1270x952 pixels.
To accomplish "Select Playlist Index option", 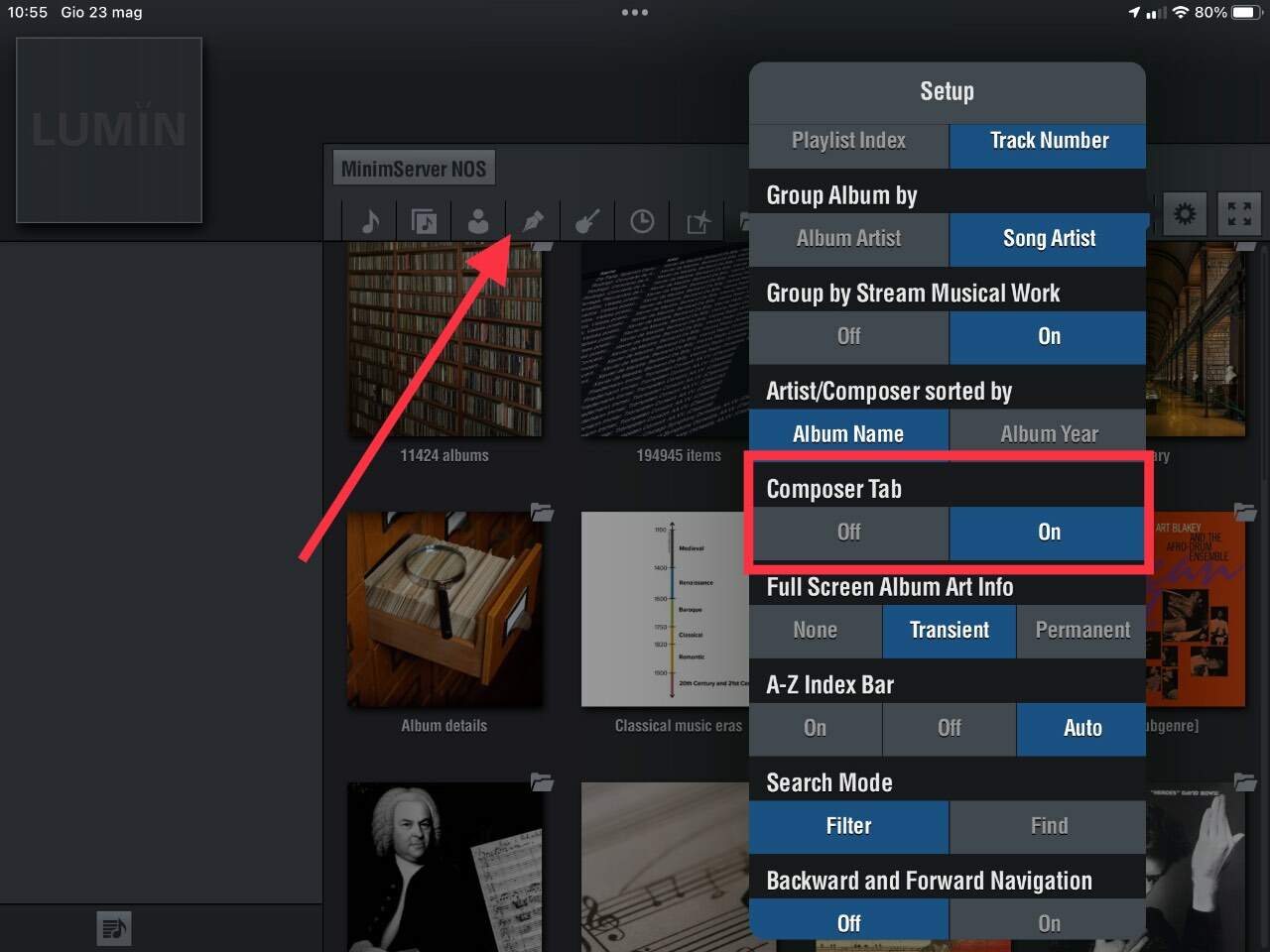I will coord(849,141).
